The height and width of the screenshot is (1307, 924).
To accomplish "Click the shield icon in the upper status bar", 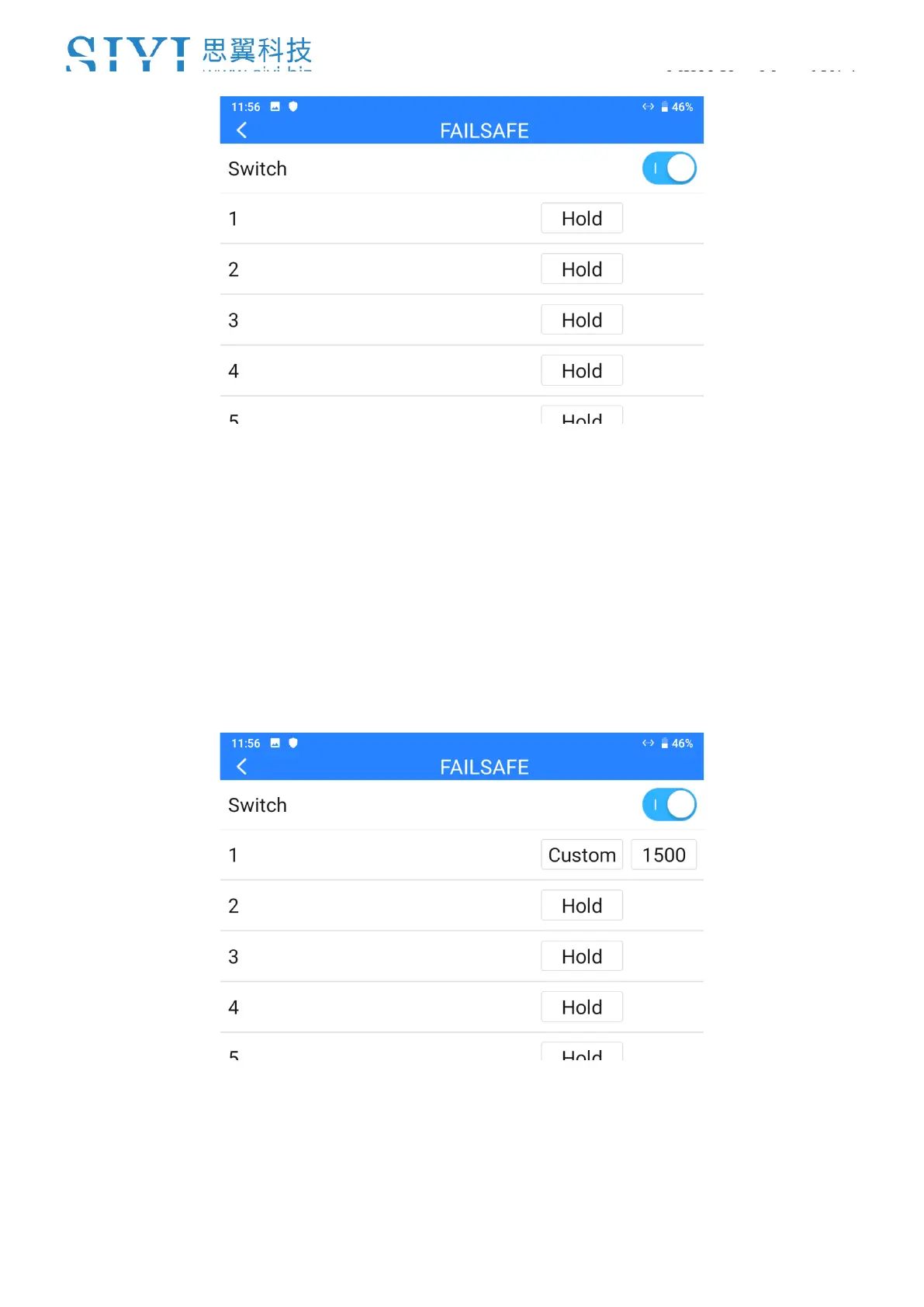I will coord(293,106).
